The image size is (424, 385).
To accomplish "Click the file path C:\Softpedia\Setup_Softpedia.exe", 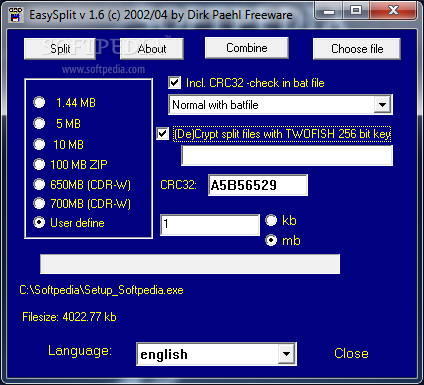I will click(x=101, y=290).
